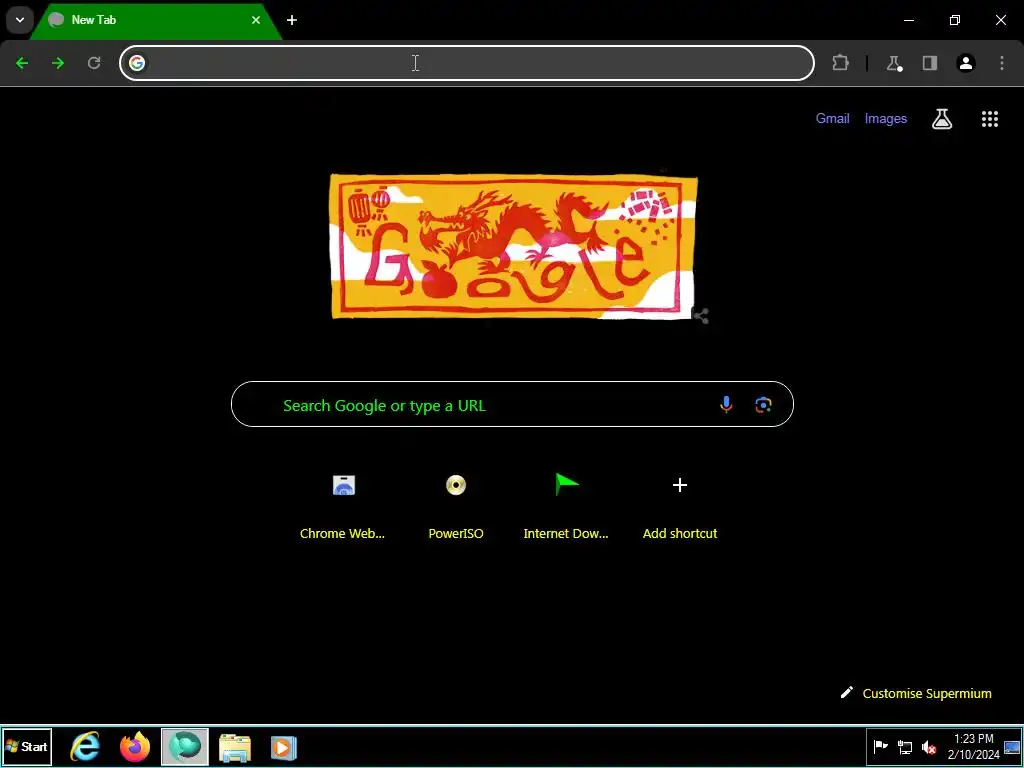
Task: Restore down the browser window
Action: (955, 20)
